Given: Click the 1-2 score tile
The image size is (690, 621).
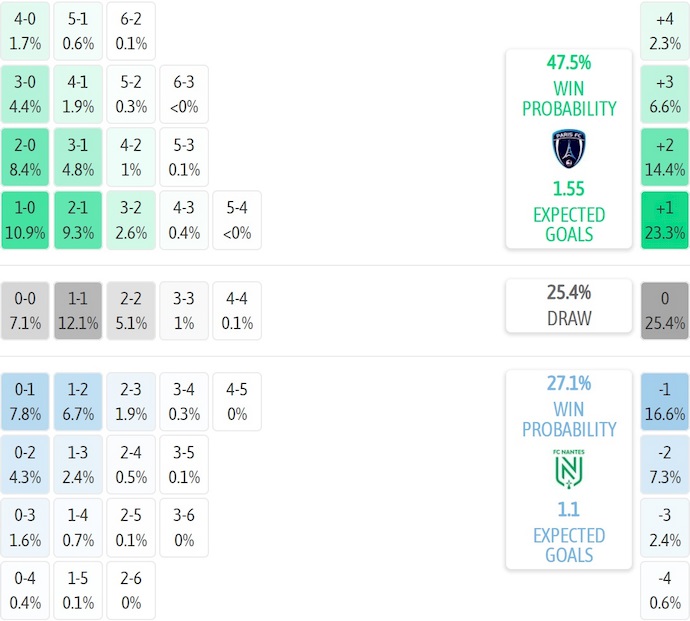Looking at the screenshot, I should click(78, 401).
